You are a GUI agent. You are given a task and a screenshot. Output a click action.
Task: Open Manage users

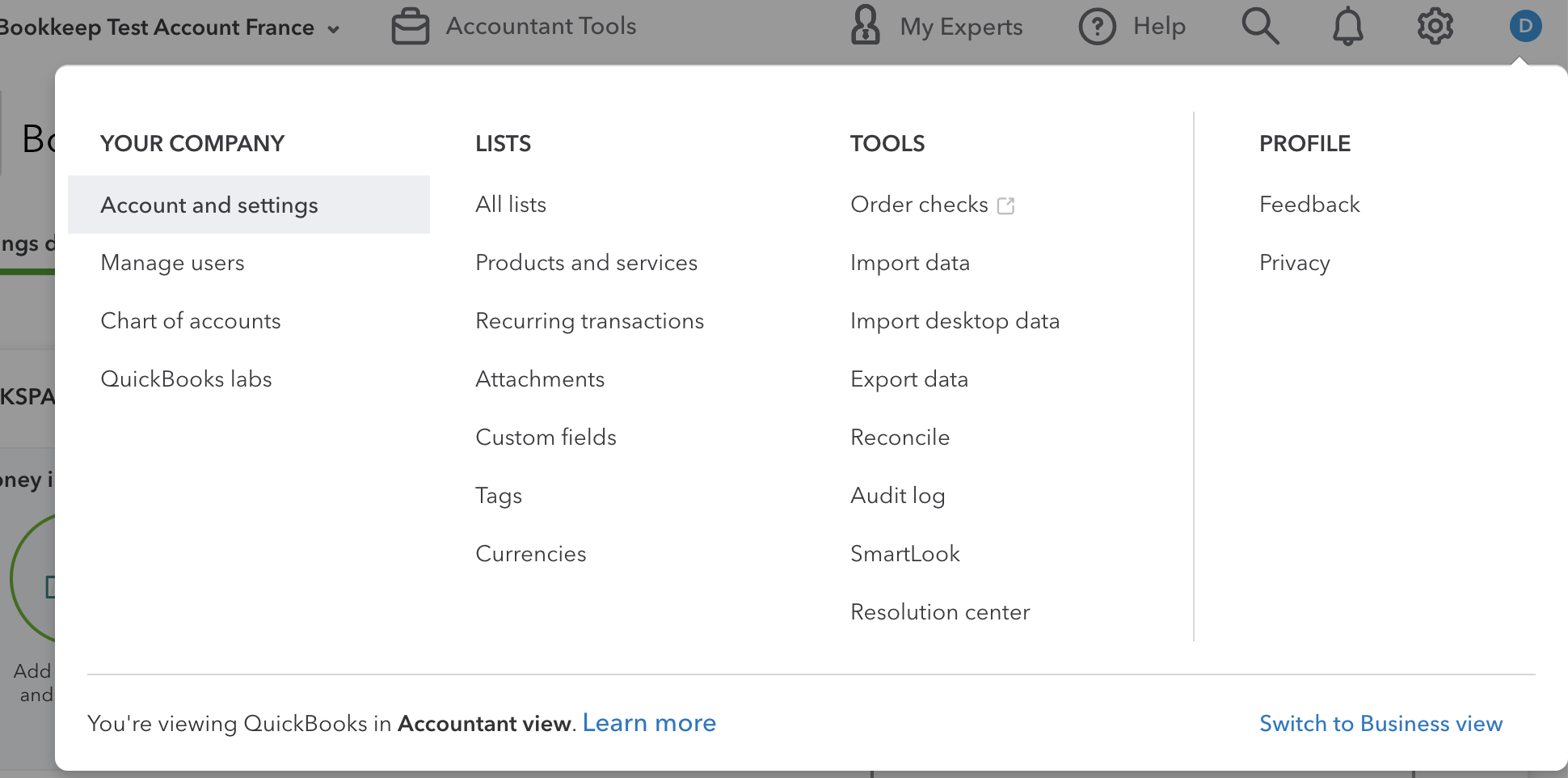pos(172,263)
